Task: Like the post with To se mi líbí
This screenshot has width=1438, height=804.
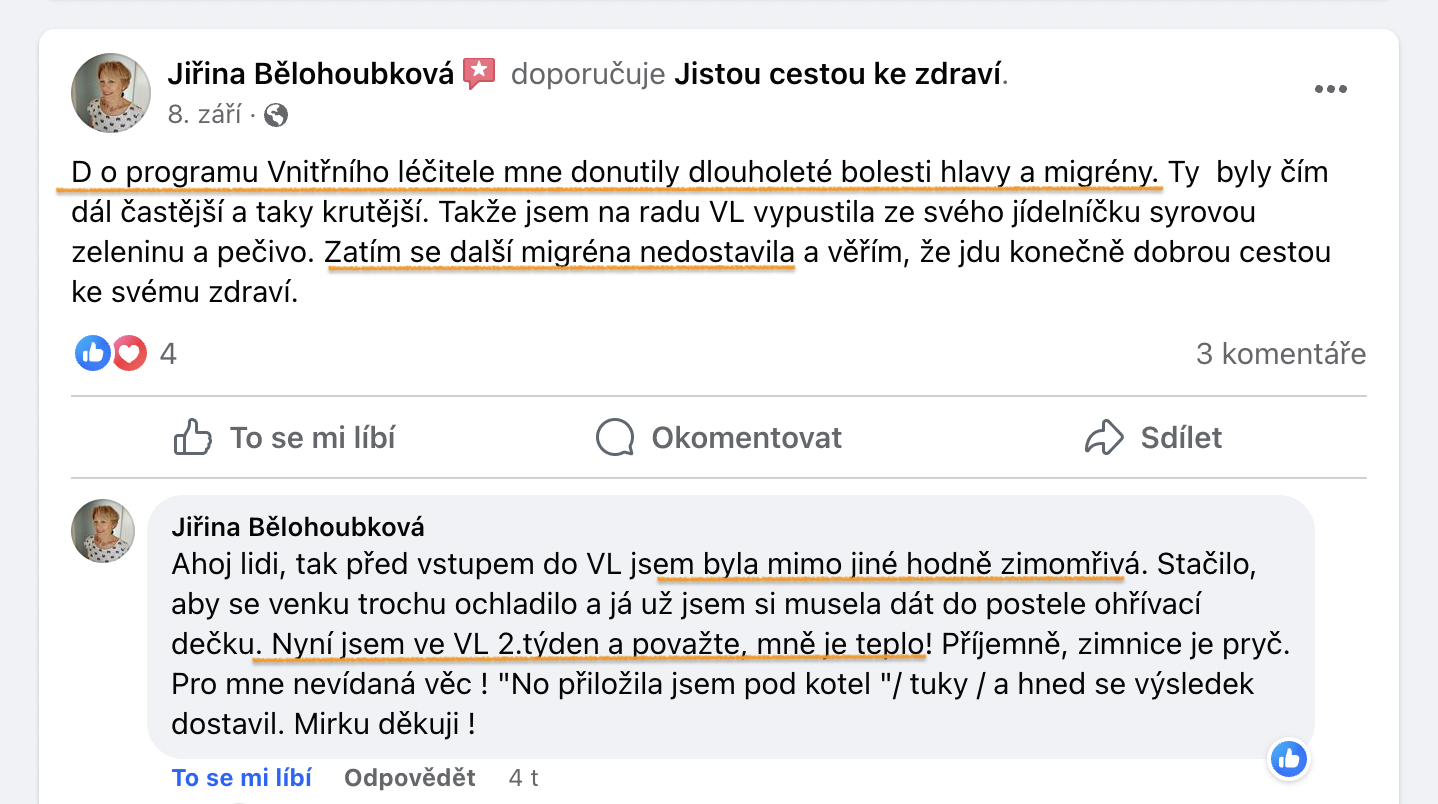Action: (x=285, y=437)
